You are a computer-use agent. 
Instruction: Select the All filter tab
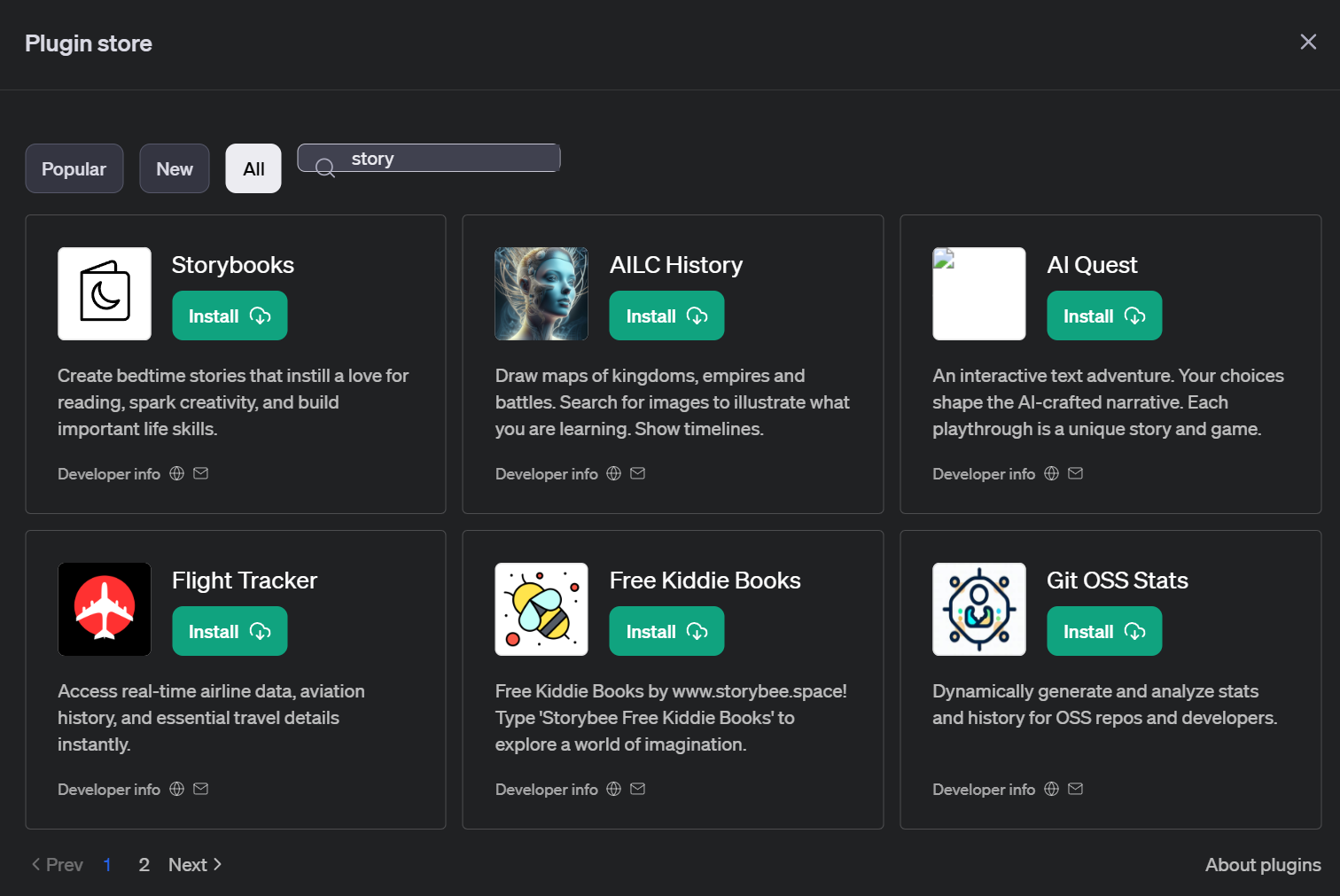click(x=253, y=168)
